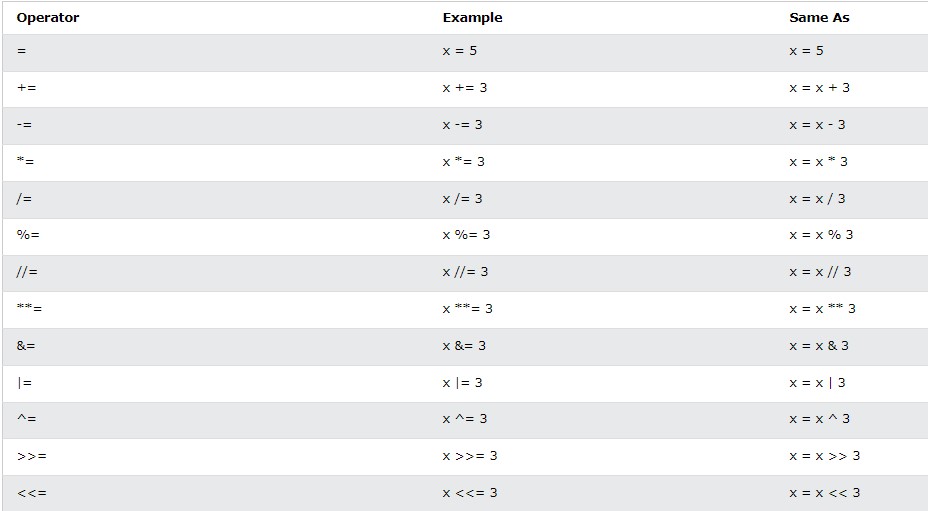
Task: Click the example x //= 3
Action: tap(465, 272)
